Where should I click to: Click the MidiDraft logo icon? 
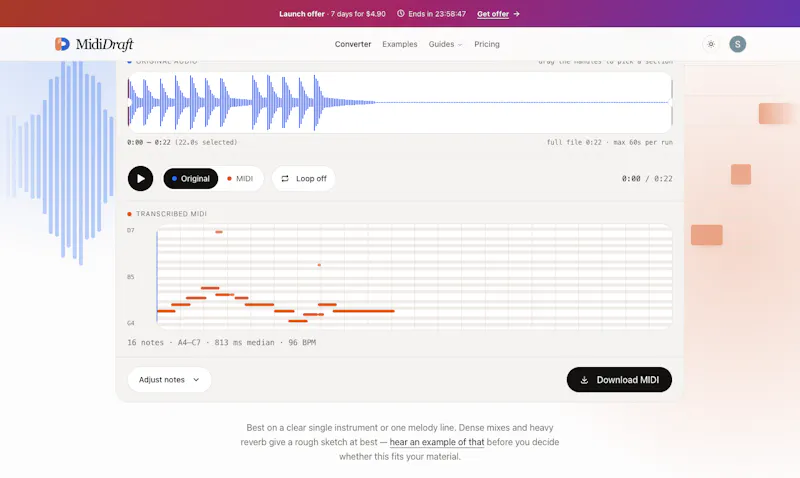coord(62,44)
